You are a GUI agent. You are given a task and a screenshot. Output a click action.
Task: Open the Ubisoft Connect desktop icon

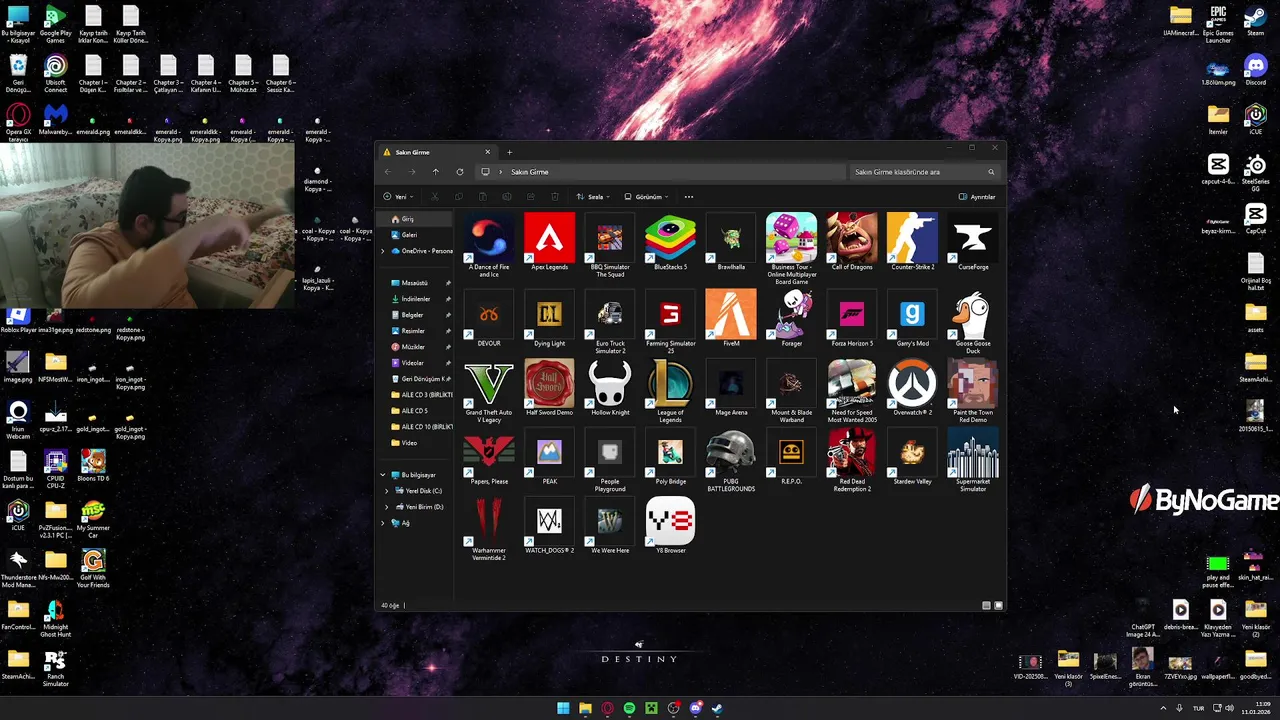pos(56,75)
